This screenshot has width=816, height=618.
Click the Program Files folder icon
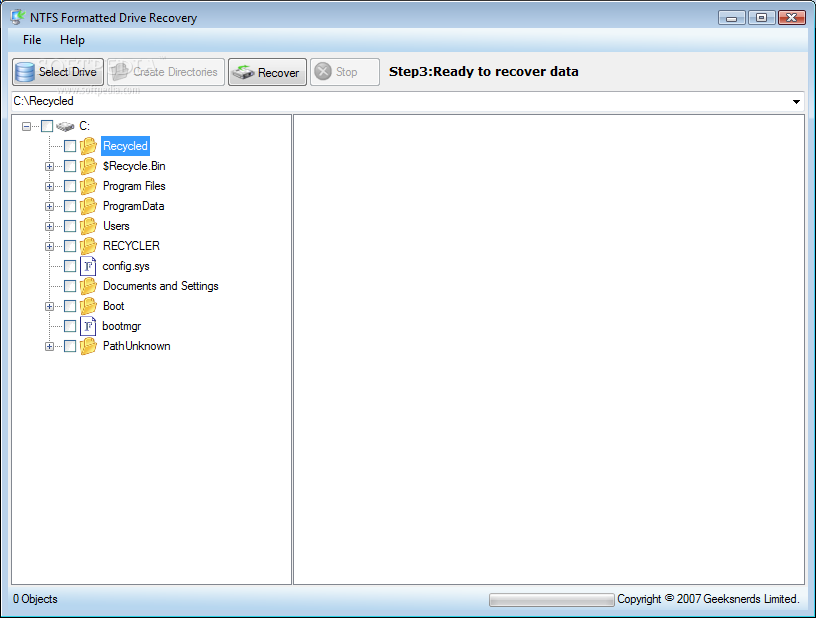pos(88,186)
